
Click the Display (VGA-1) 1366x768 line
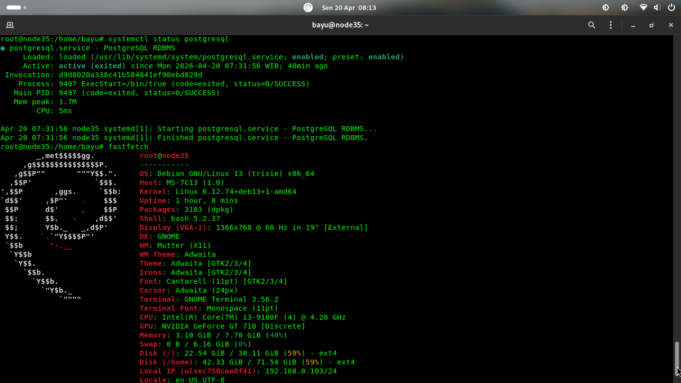(x=254, y=228)
